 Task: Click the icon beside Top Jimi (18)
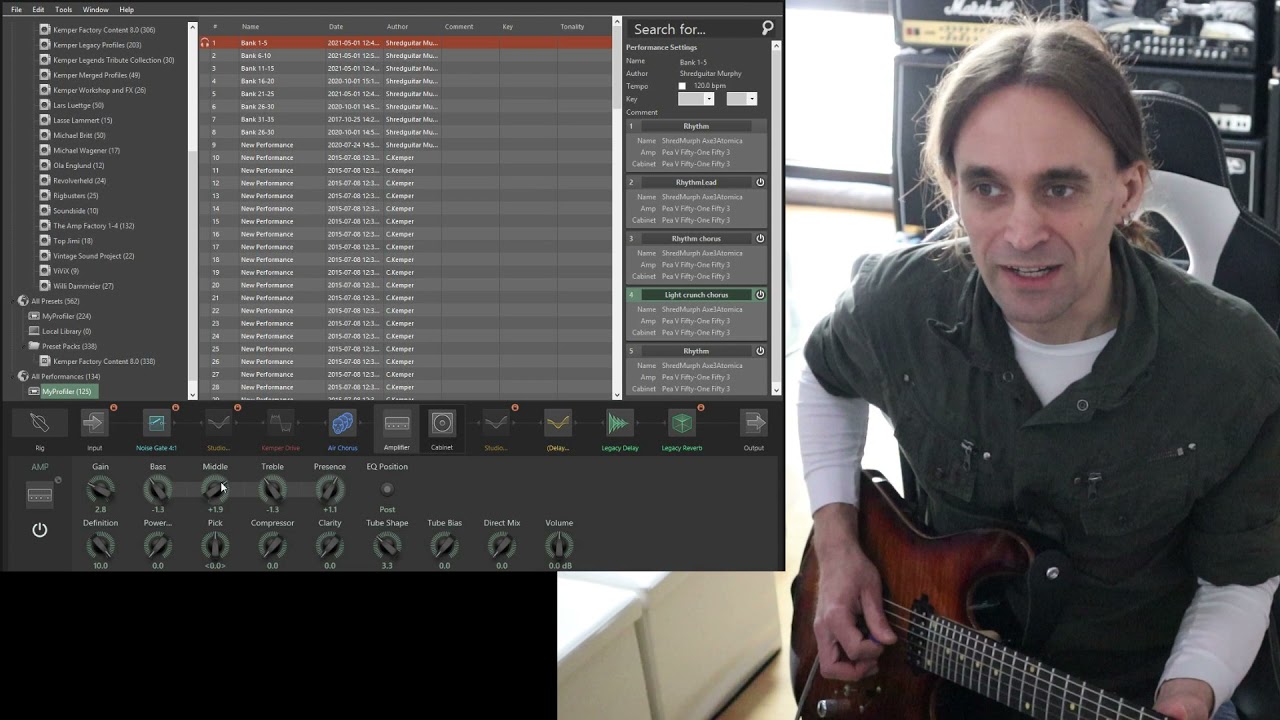(x=45, y=241)
